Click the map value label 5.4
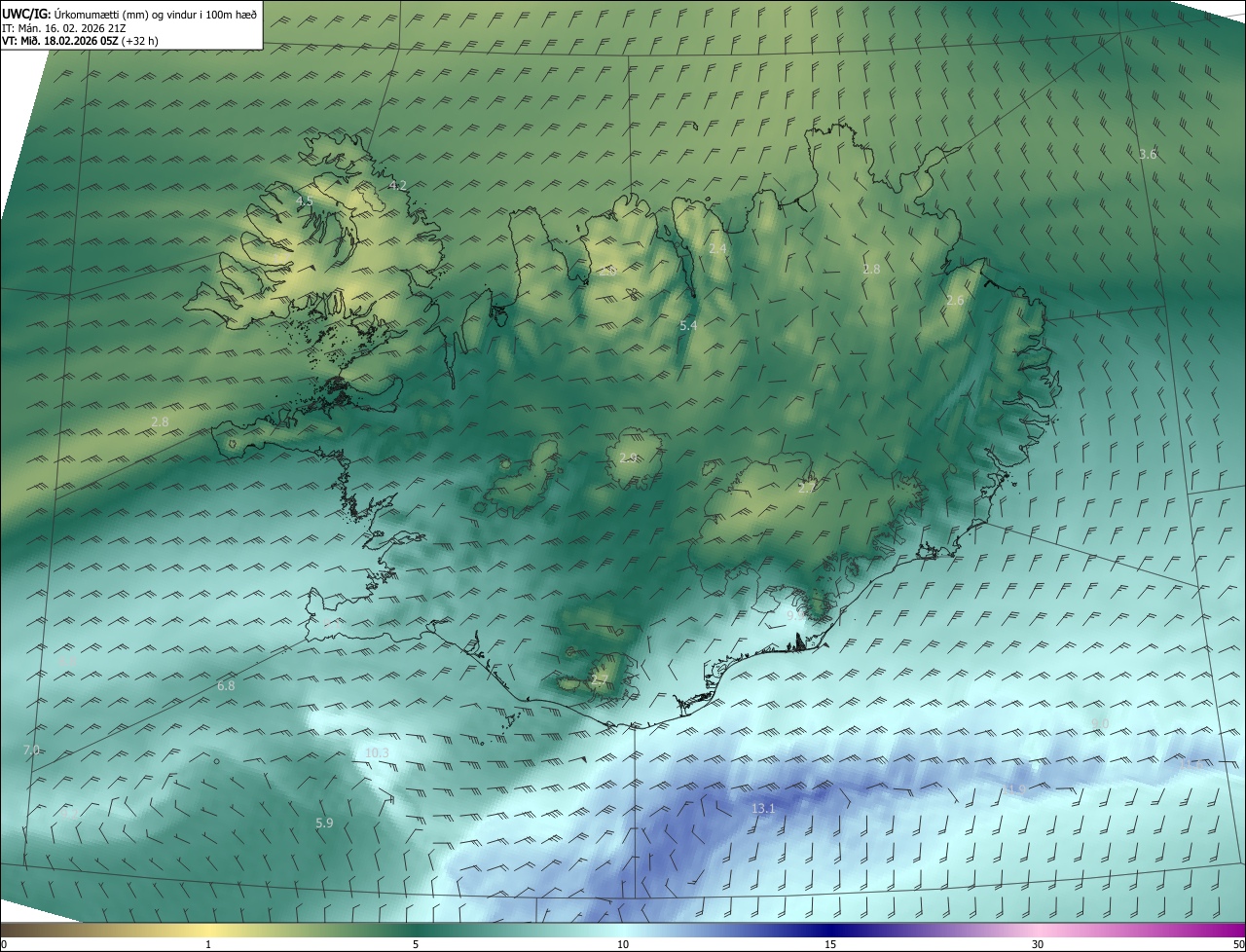The image size is (1246, 952). (x=688, y=325)
